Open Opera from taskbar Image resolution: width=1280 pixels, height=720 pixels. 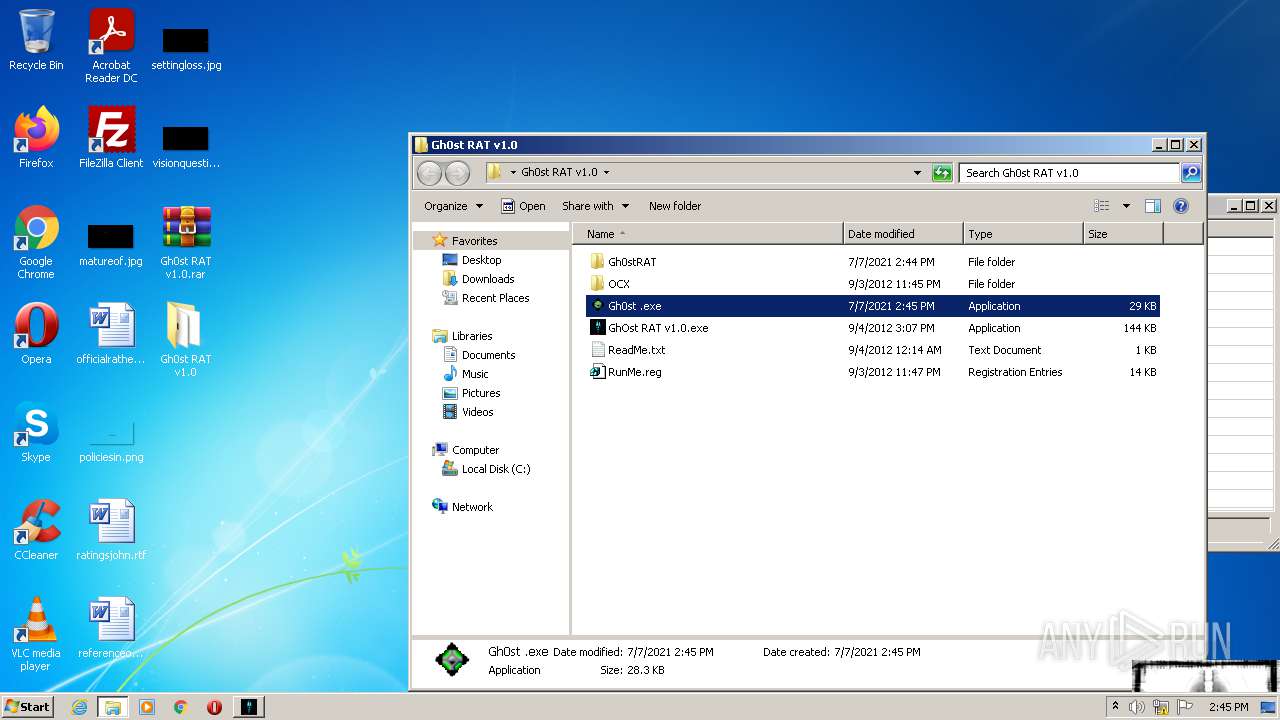214,707
